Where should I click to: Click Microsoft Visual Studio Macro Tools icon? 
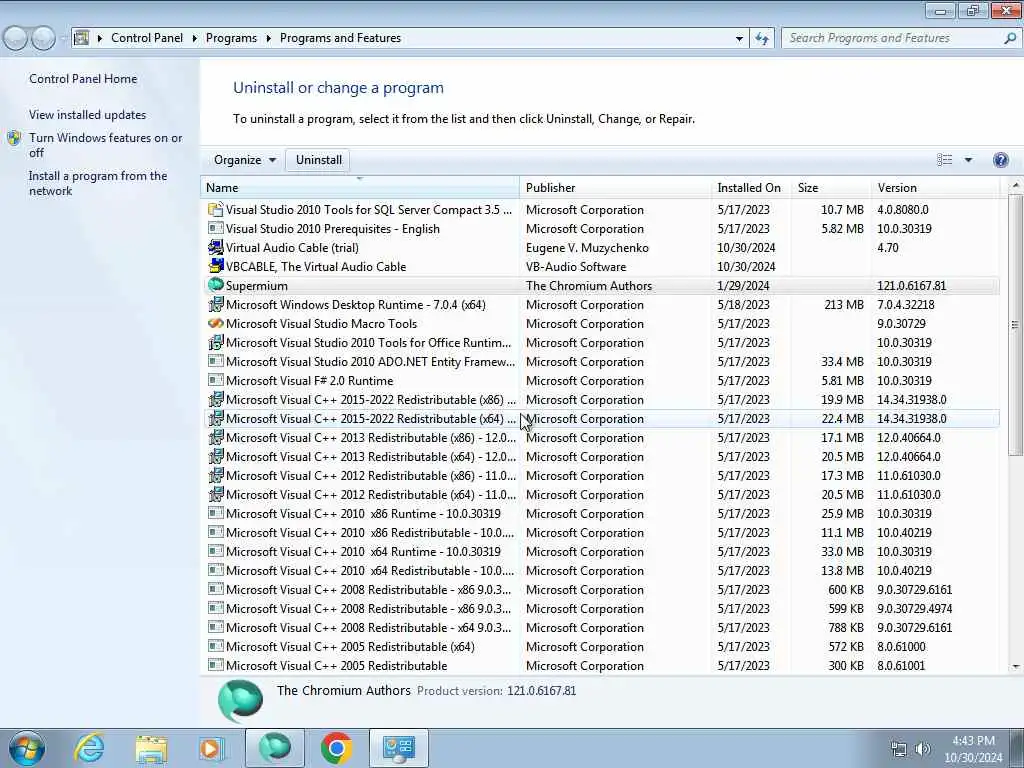216,323
